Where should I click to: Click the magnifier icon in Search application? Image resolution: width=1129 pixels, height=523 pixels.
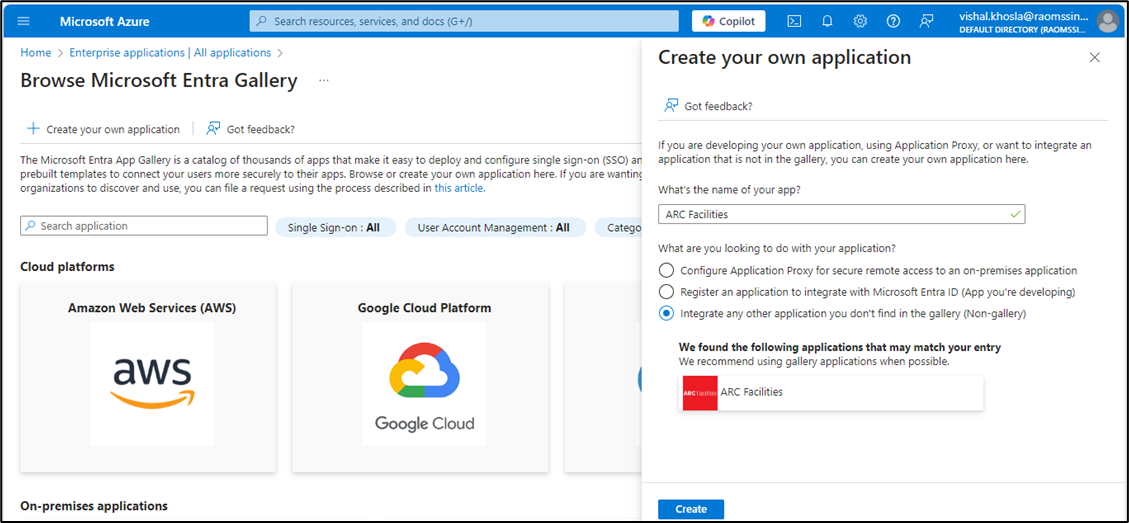coord(30,225)
